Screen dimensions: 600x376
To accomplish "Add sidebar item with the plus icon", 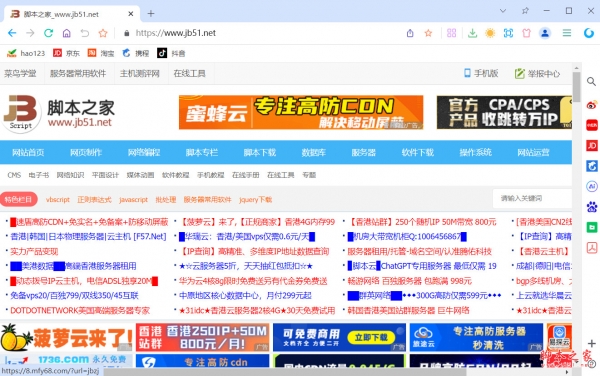I will tap(592, 343).
